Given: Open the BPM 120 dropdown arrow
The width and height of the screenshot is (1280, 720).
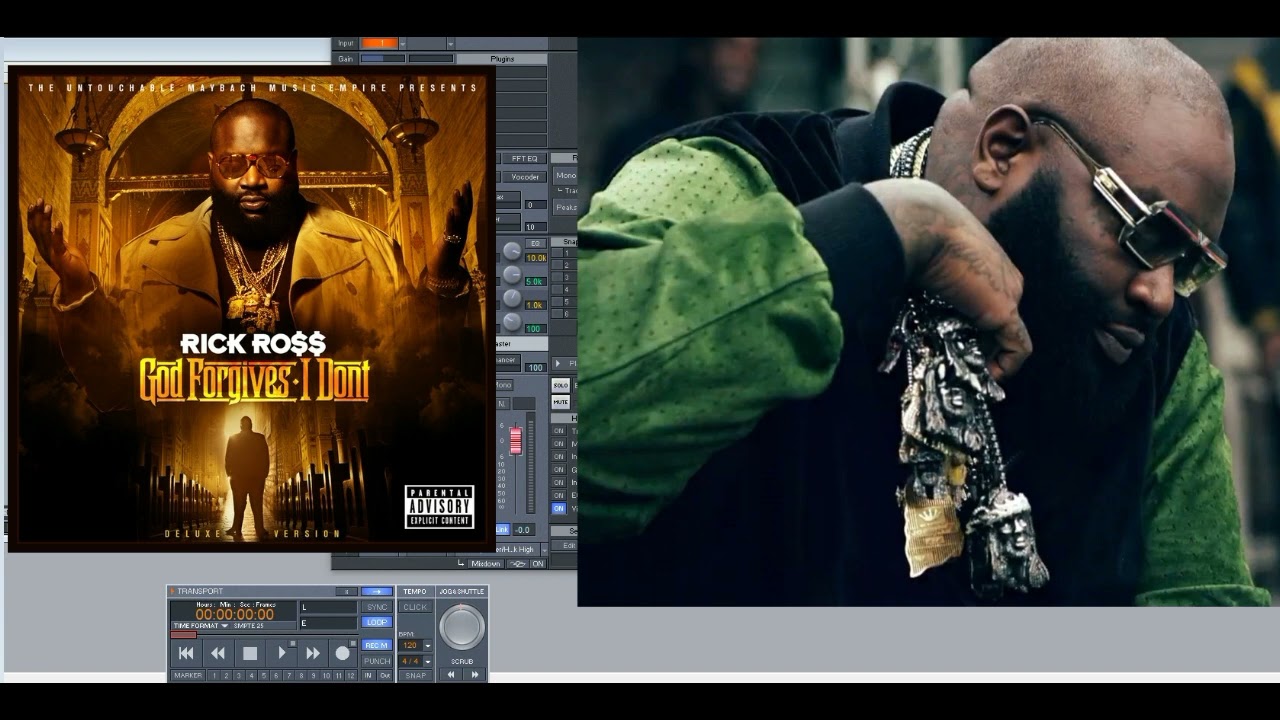Looking at the screenshot, I should click(x=428, y=645).
